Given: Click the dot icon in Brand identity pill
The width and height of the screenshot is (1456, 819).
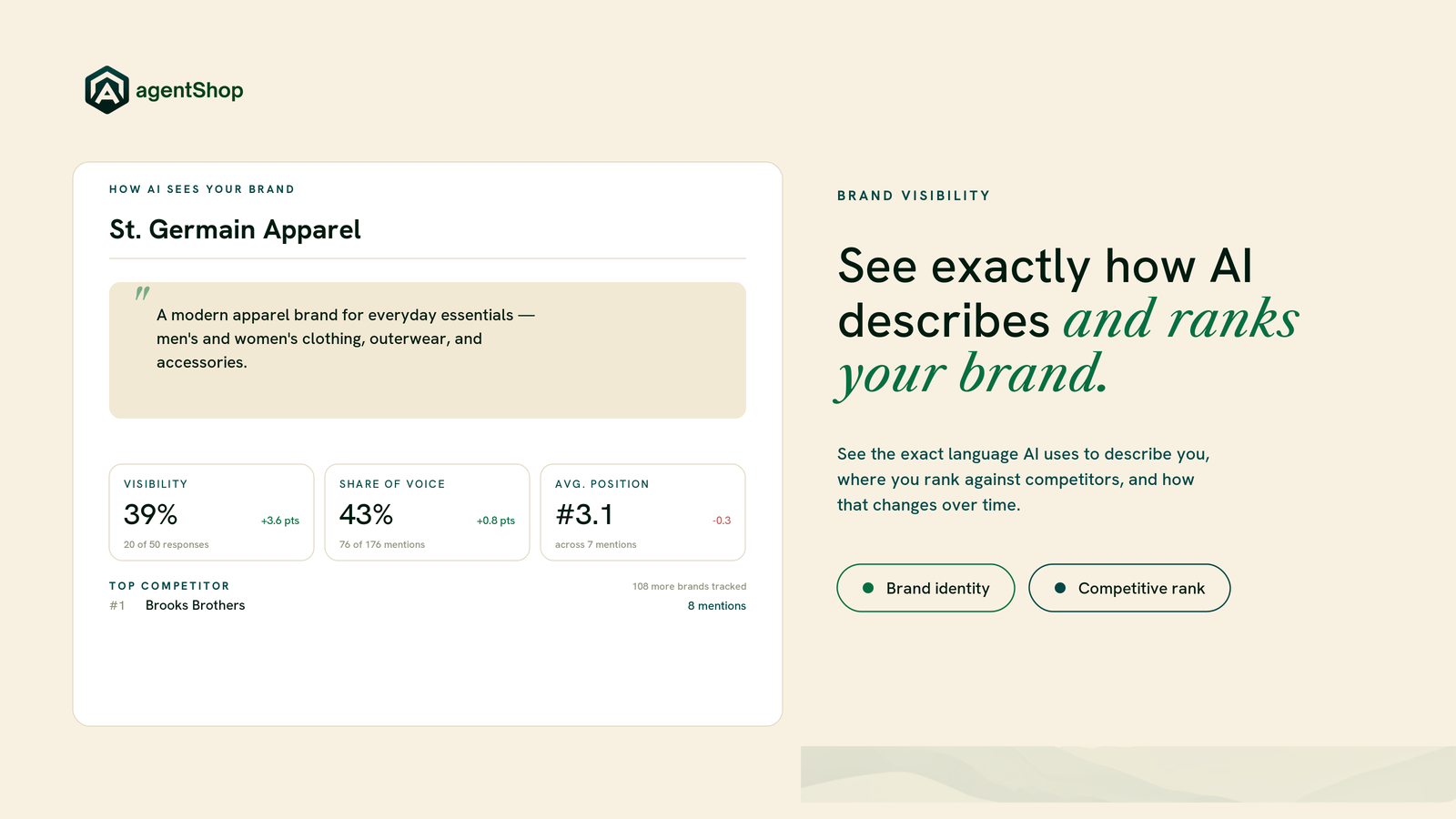Looking at the screenshot, I should click(868, 588).
